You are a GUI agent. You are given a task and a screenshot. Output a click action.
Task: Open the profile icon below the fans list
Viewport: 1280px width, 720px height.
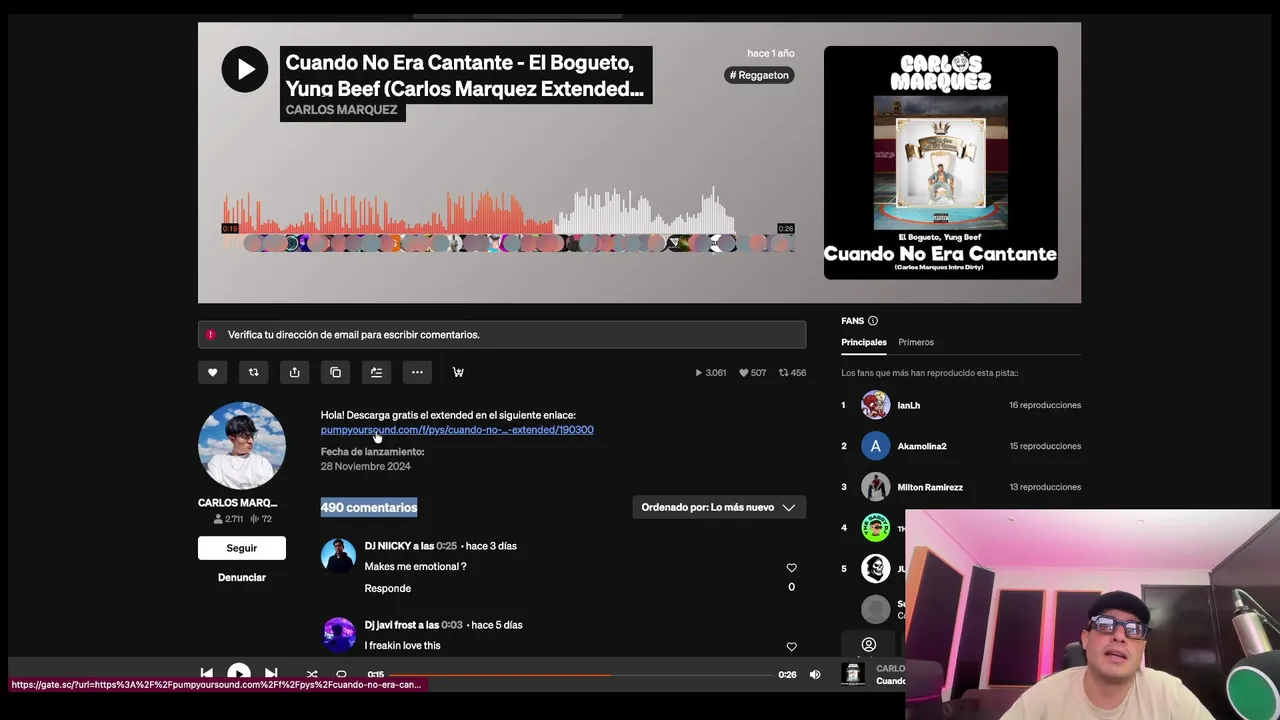(869, 645)
